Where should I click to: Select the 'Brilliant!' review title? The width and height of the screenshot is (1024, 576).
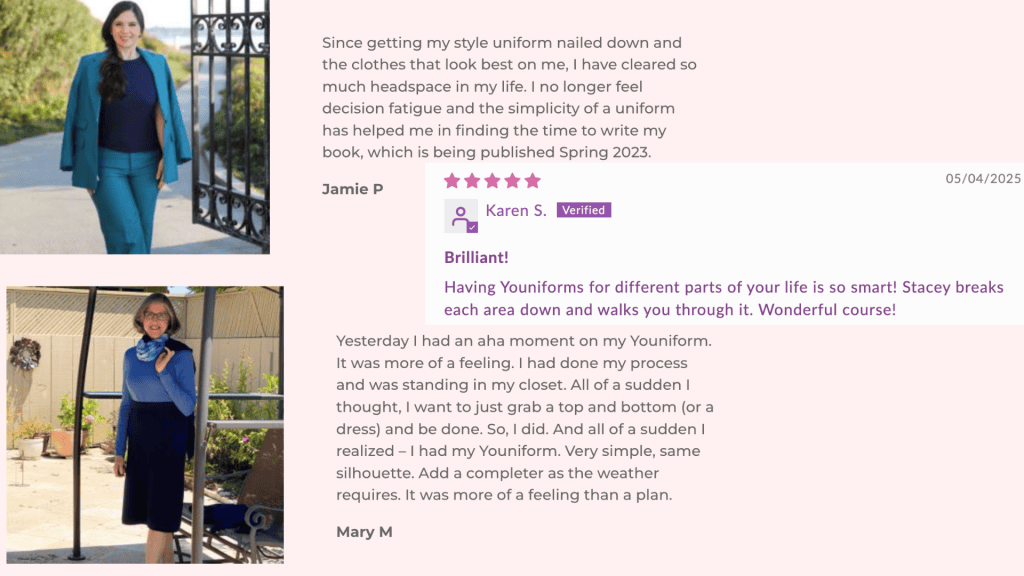click(x=477, y=257)
